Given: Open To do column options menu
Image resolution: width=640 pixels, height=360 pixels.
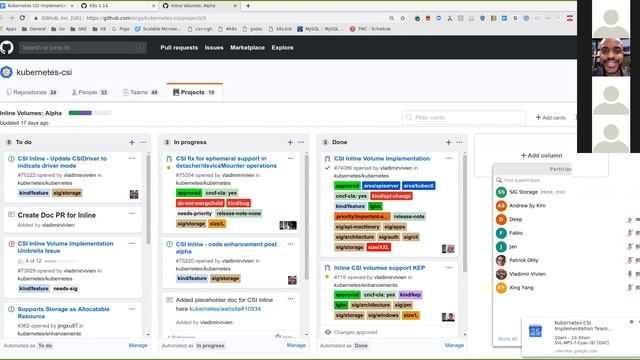Looking at the screenshot, I should tap(143, 142).
